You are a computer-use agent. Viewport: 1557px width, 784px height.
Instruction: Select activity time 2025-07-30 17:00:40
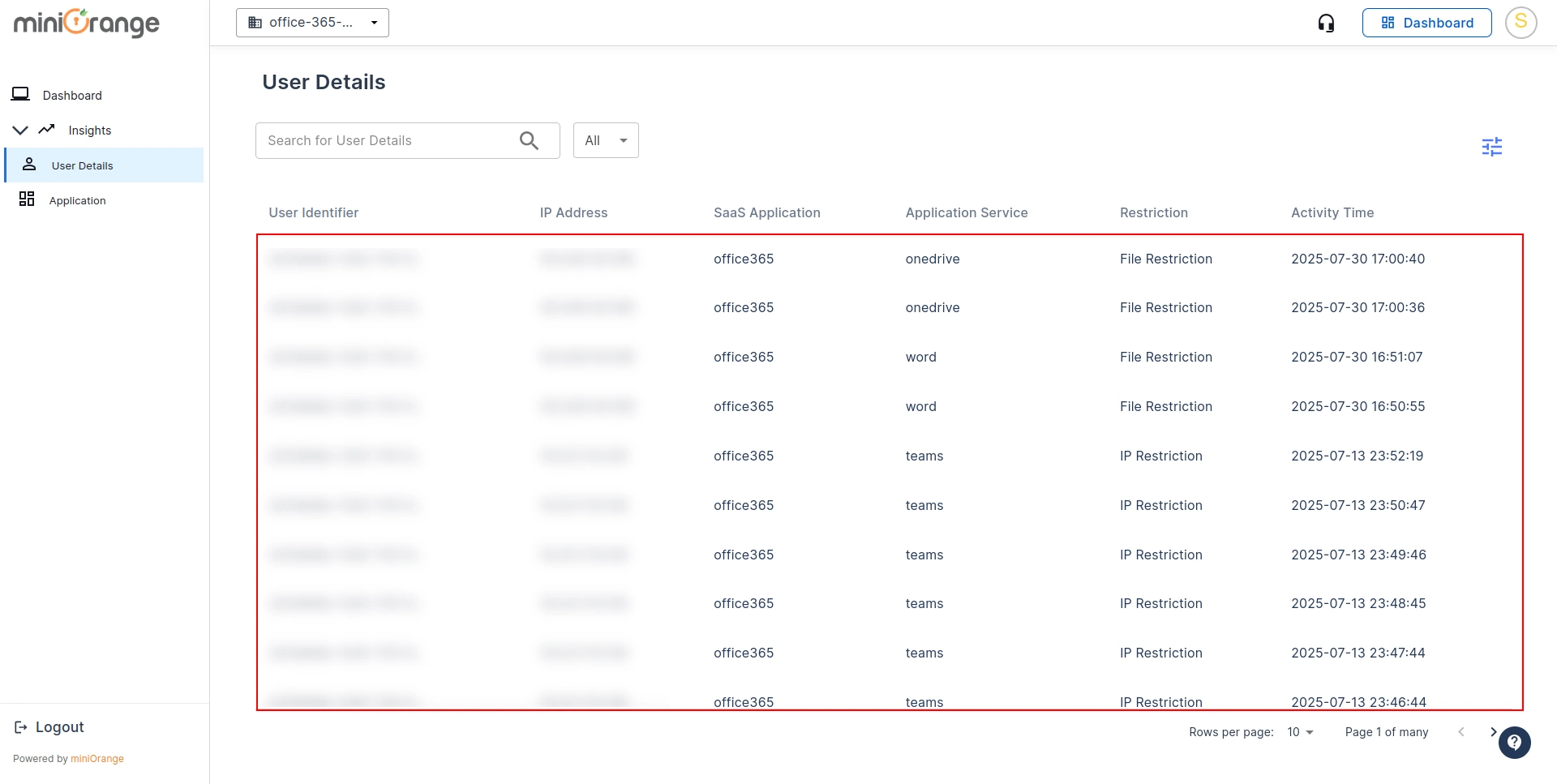pyautogui.click(x=1358, y=259)
